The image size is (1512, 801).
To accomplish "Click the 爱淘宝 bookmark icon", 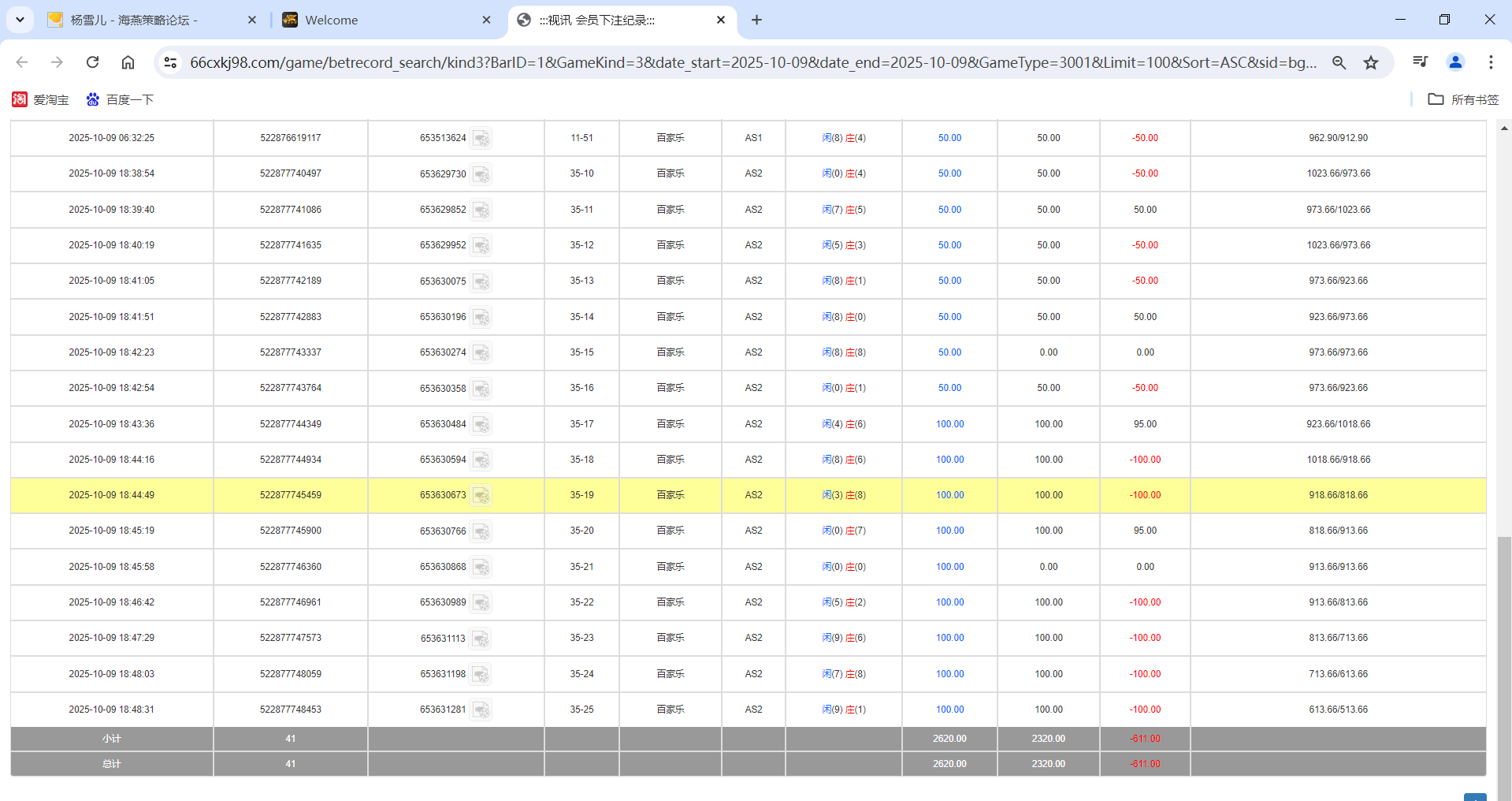I will click(x=20, y=99).
